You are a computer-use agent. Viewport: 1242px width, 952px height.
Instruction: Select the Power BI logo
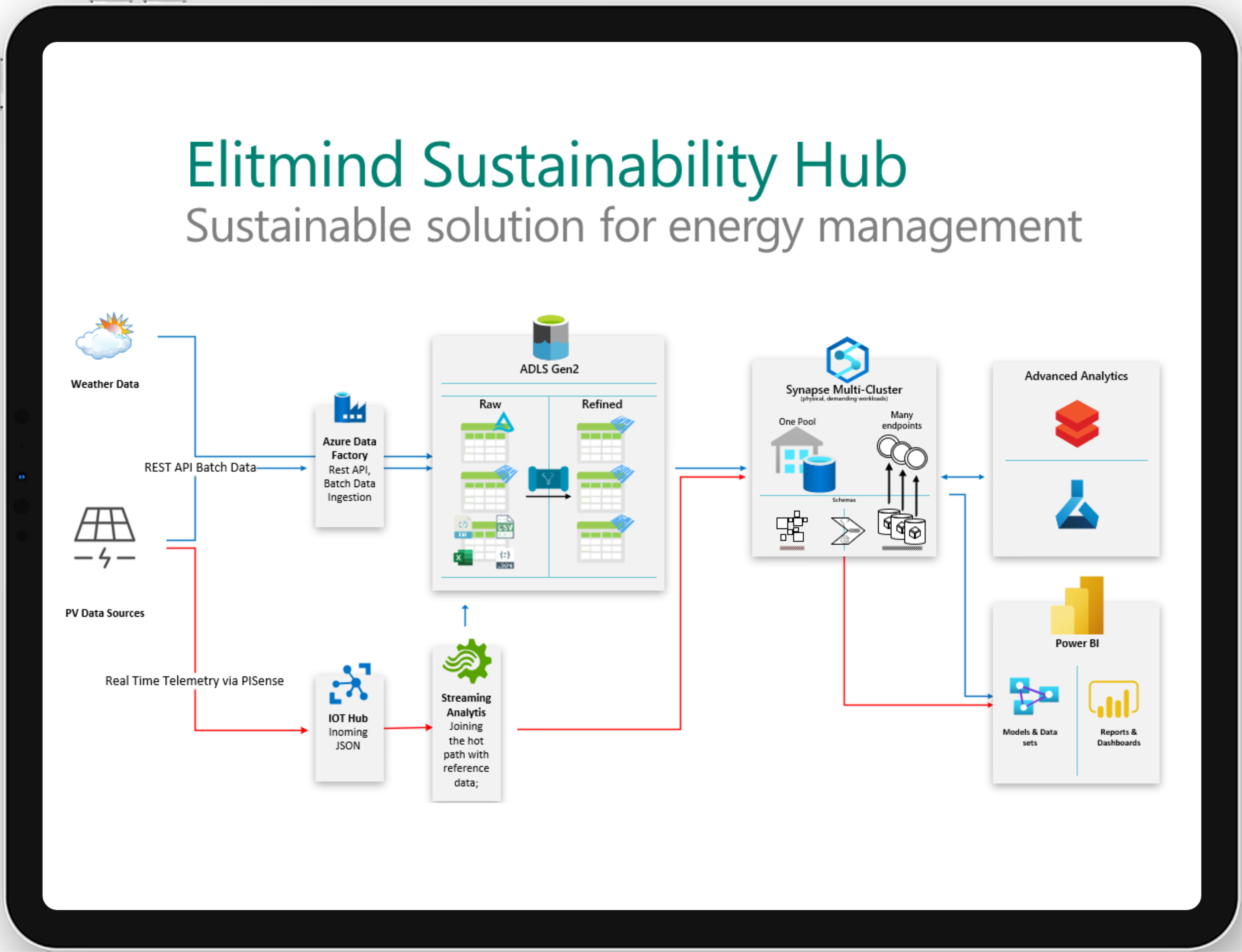click(1077, 605)
